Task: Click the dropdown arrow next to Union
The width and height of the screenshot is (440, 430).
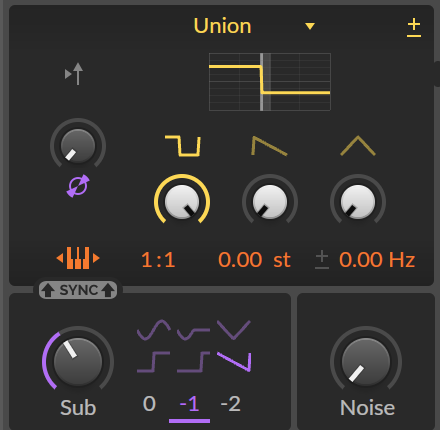Action: tap(310, 26)
